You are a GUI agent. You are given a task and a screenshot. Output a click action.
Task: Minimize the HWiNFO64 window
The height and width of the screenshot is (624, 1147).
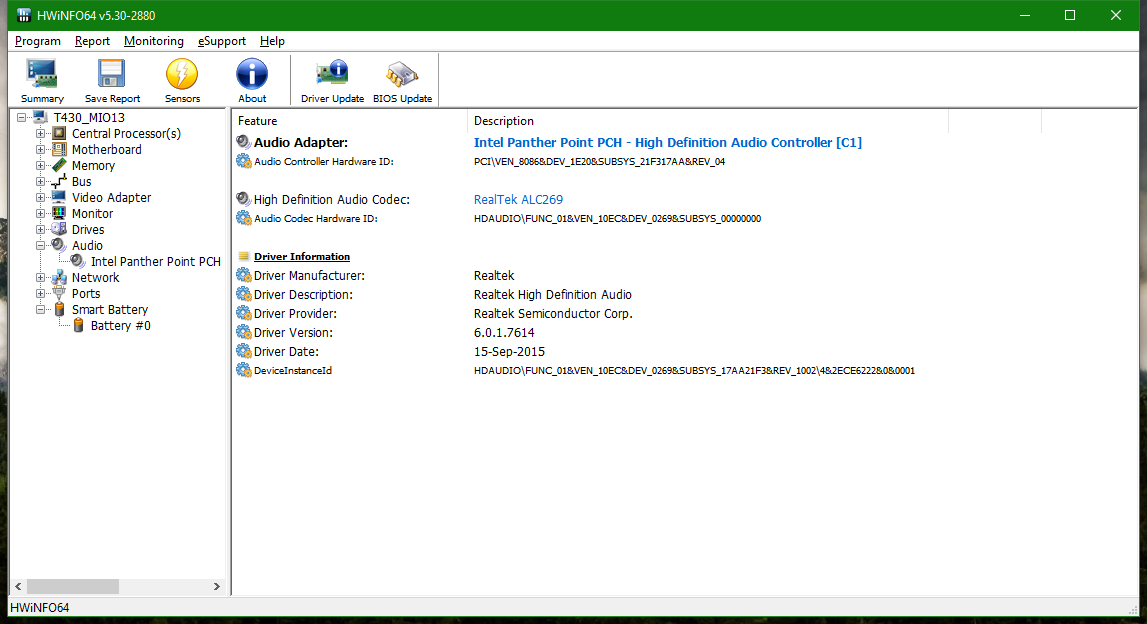coord(1025,15)
